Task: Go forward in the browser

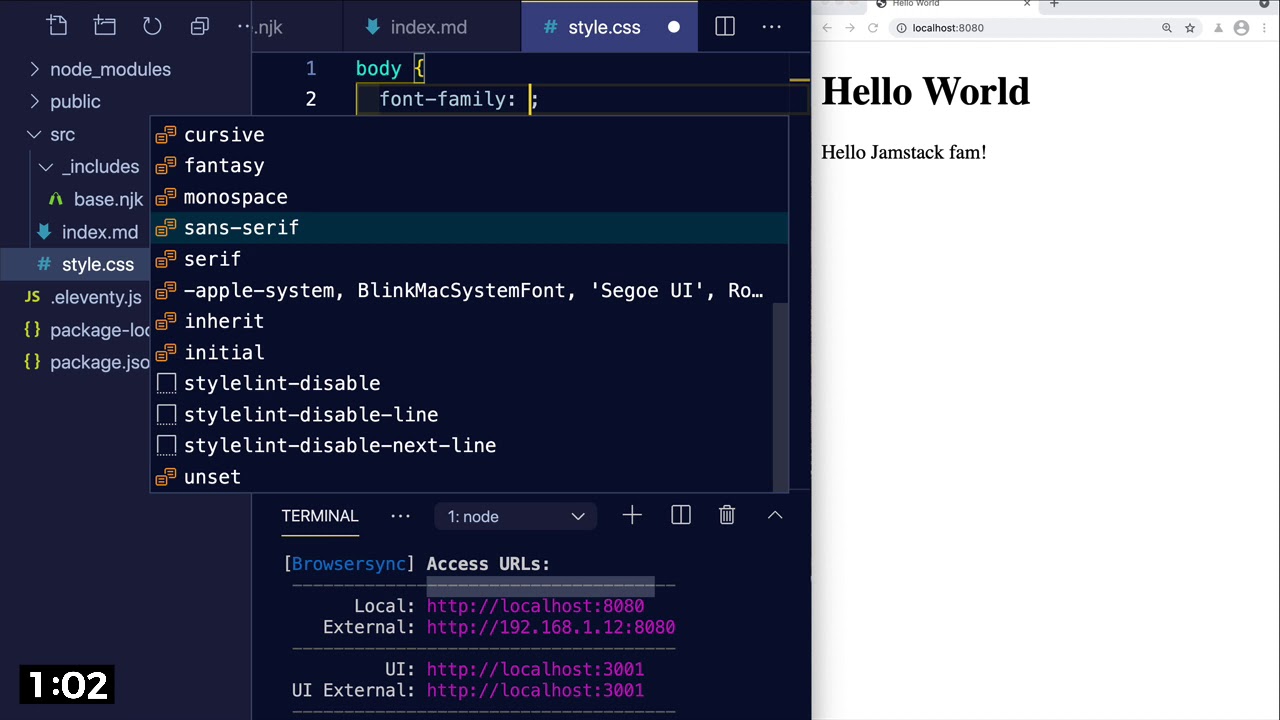Action: pos(850,28)
